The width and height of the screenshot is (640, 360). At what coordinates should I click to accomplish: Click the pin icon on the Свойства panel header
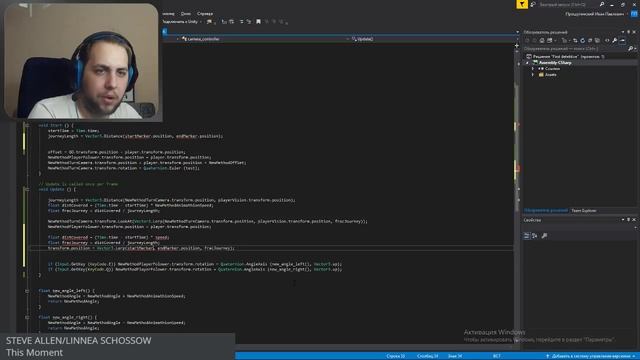pos(629,220)
